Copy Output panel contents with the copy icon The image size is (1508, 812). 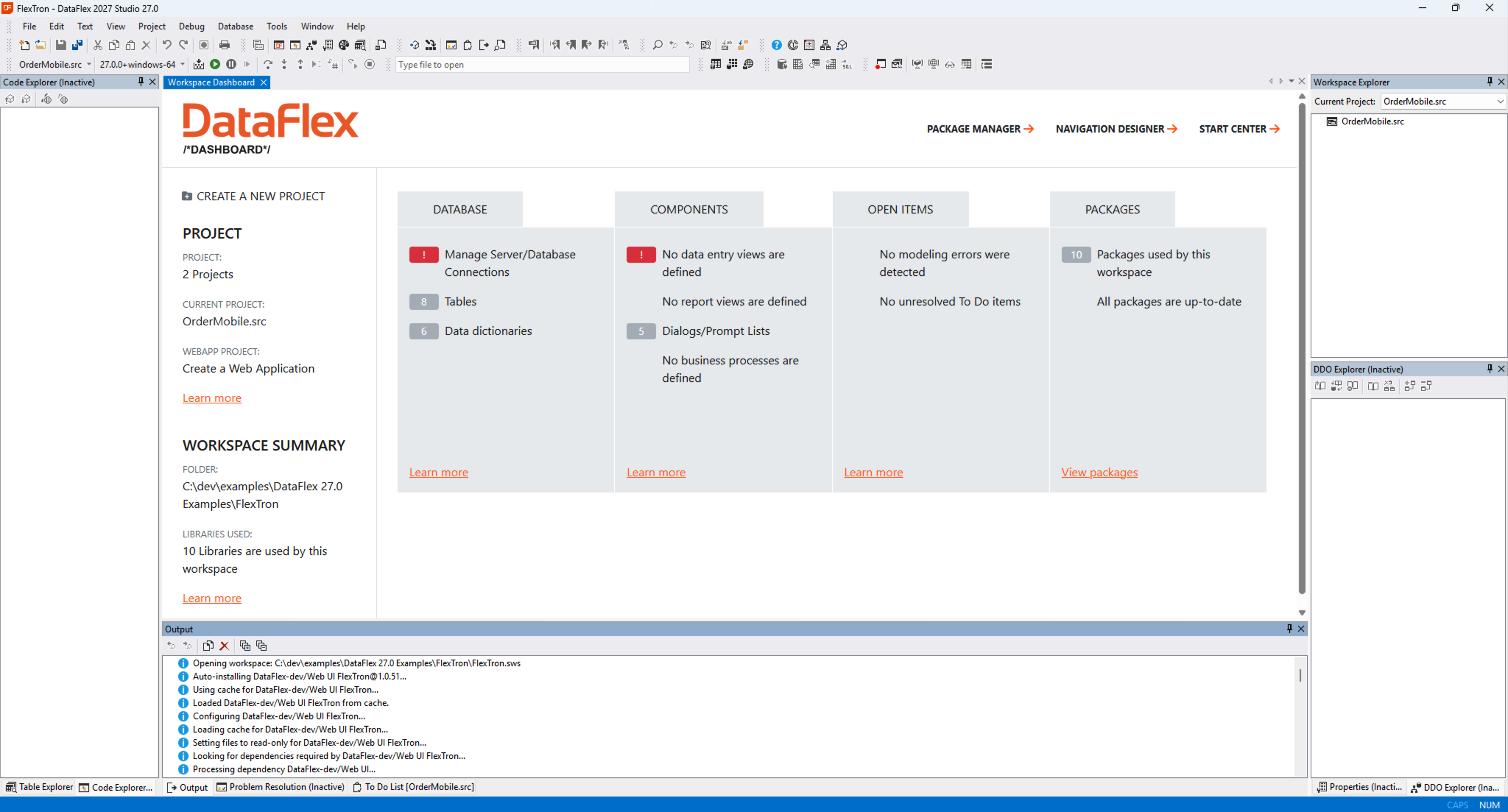tap(208, 646)
